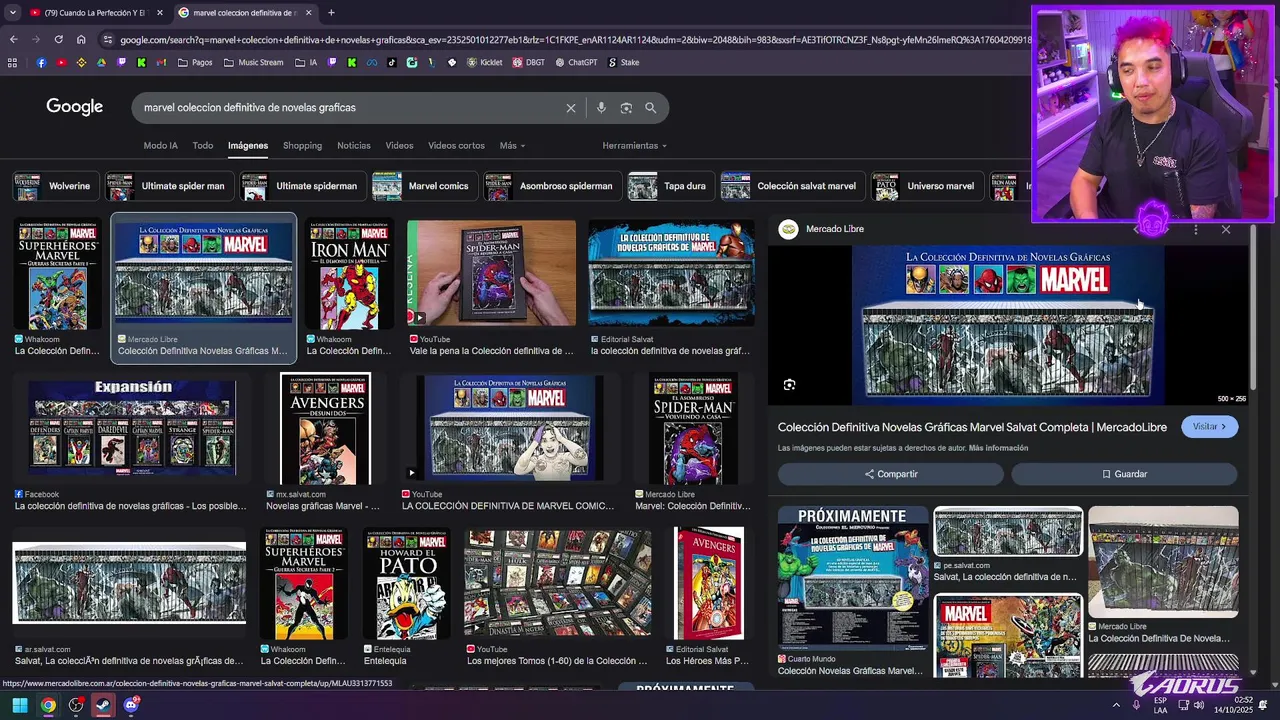
Task: Search inside image with lens icon on preview
Action: 790,384
